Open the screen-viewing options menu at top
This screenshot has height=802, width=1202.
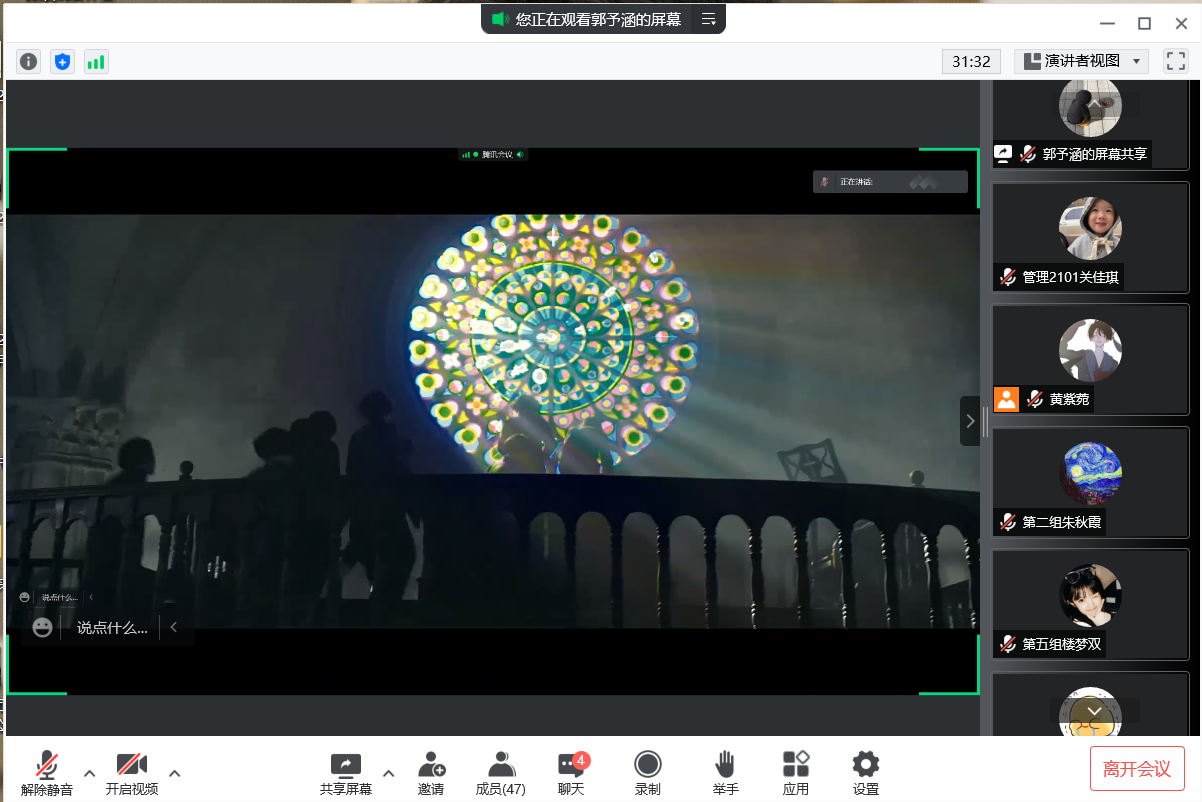(x=708, y=19)
